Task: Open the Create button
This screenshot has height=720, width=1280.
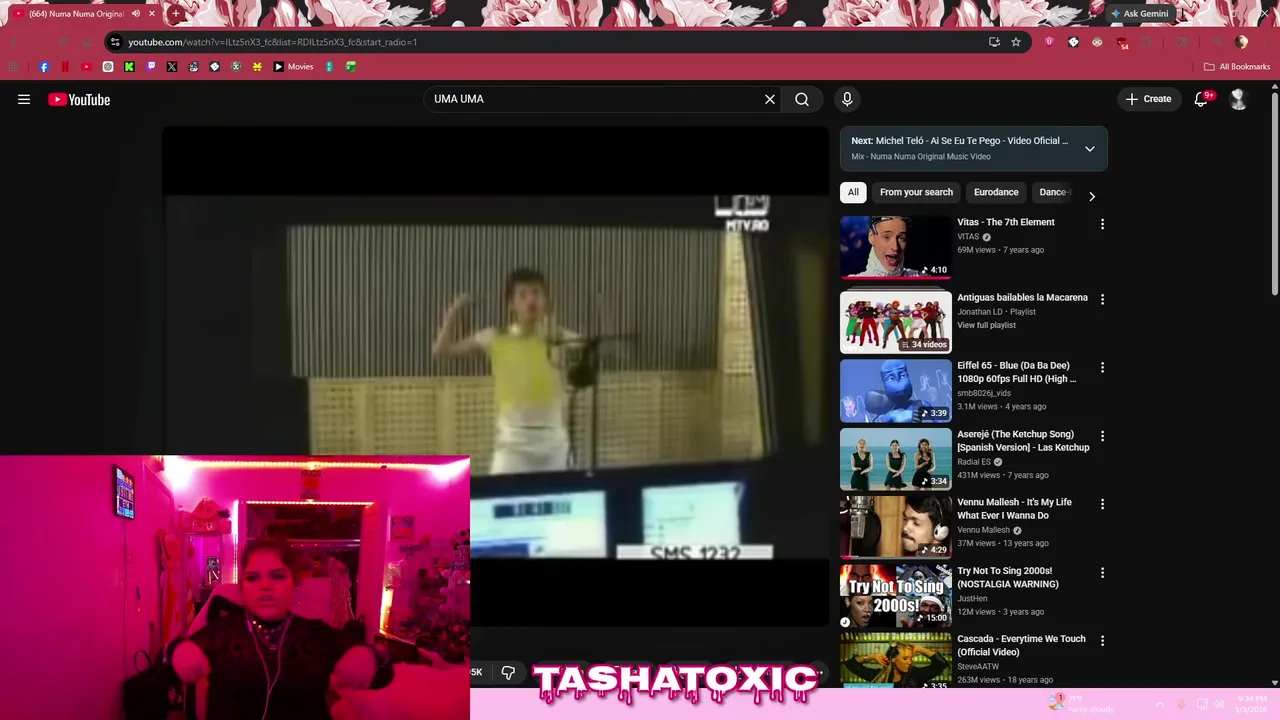Action: click(1148, 99)
